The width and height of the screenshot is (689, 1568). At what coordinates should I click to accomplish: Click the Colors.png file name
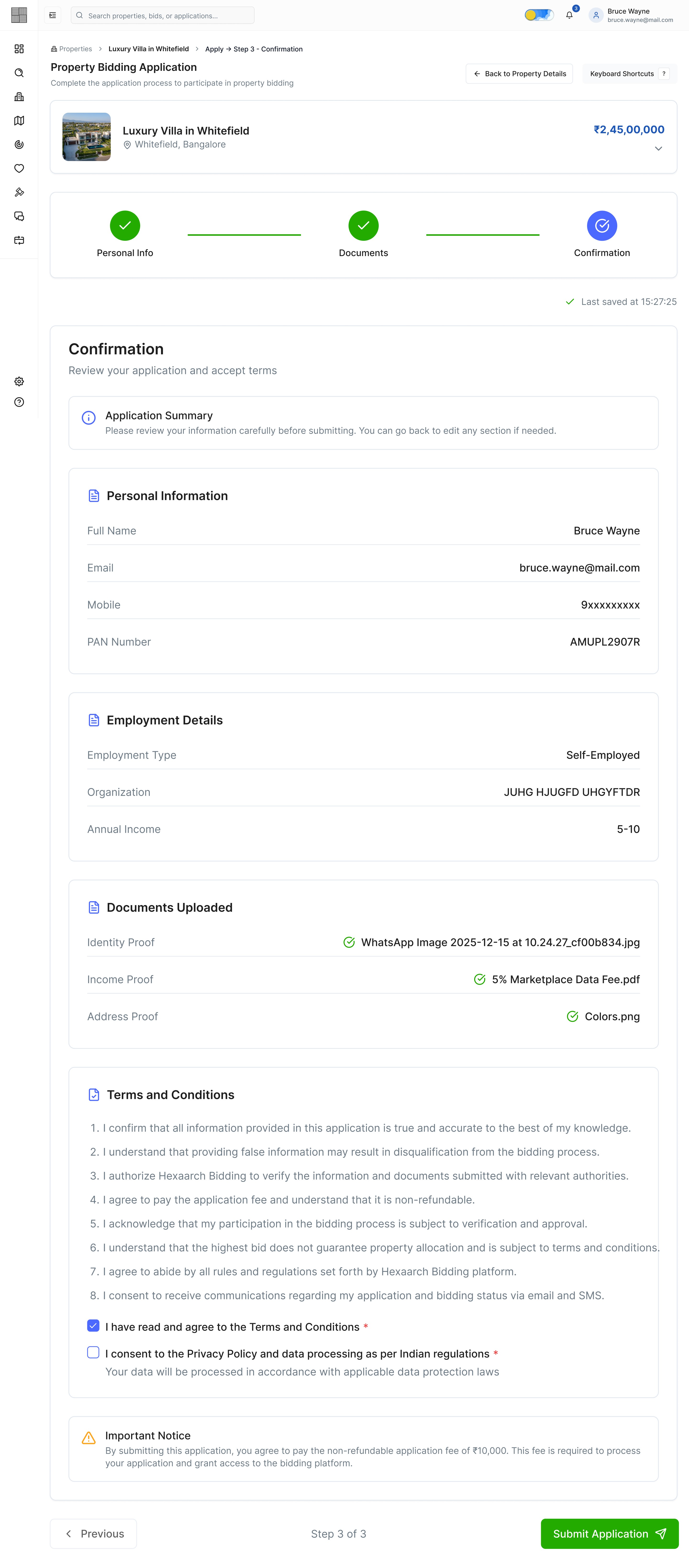(x=612, y=1017)
